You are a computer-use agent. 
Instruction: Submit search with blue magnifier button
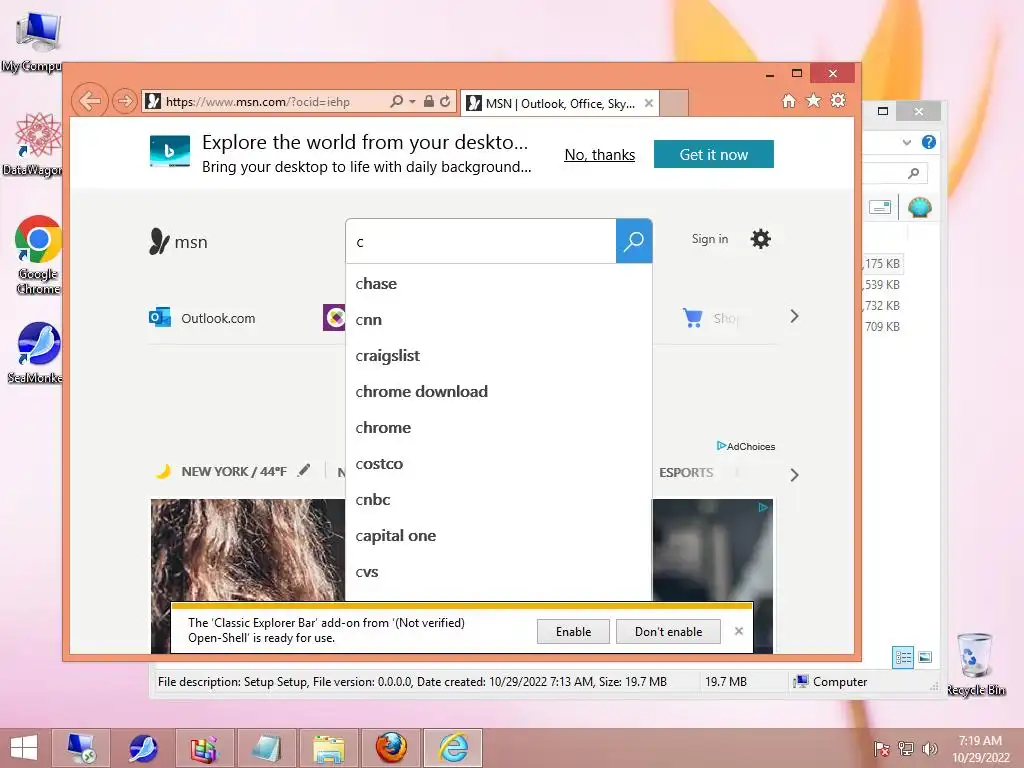(x=633, y=241)
